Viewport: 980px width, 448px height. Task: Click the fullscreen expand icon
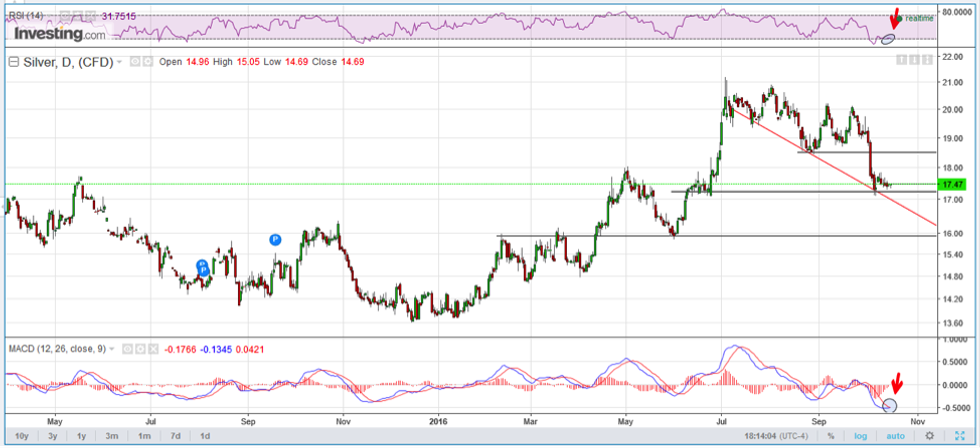962,436
